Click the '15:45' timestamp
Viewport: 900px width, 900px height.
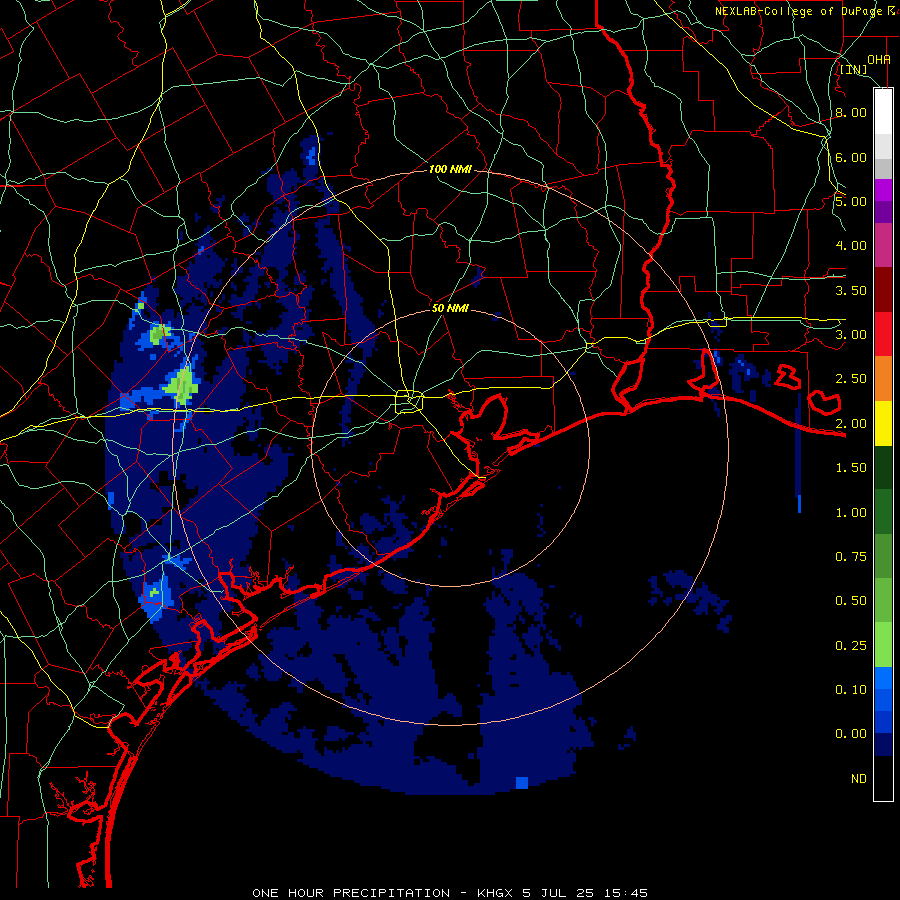(626, 893)
